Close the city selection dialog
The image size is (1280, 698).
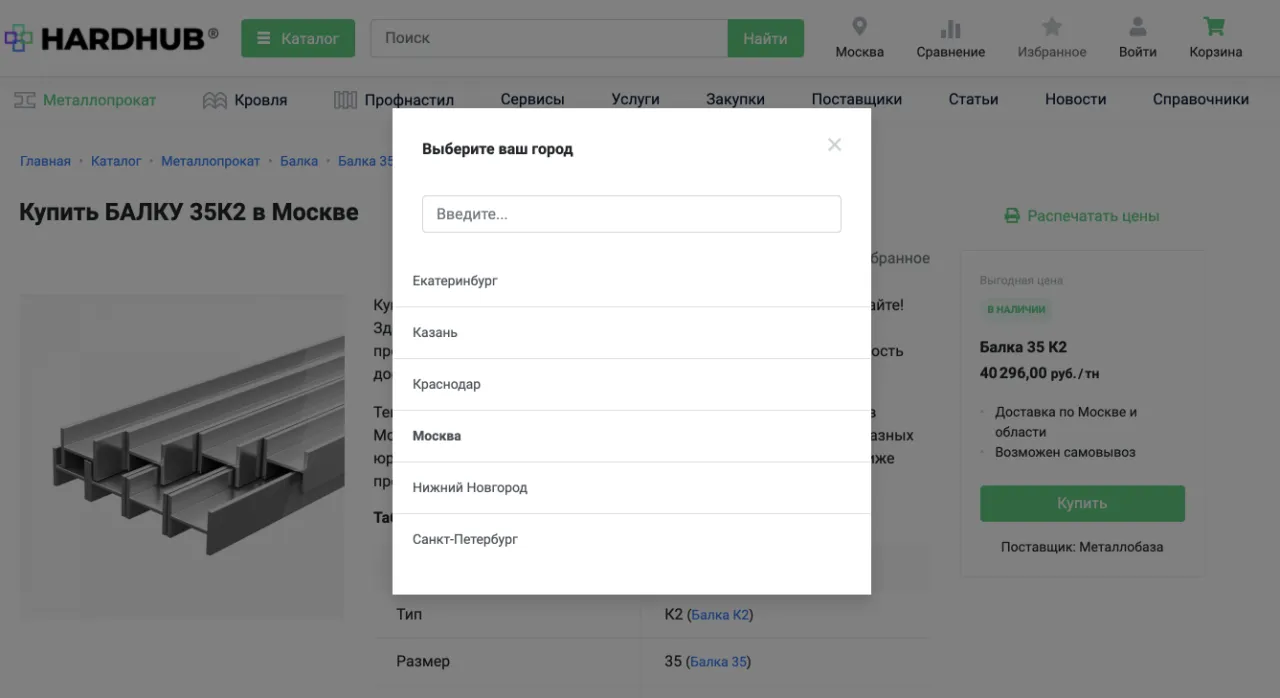pyautogui.click(x=834, y=145)
